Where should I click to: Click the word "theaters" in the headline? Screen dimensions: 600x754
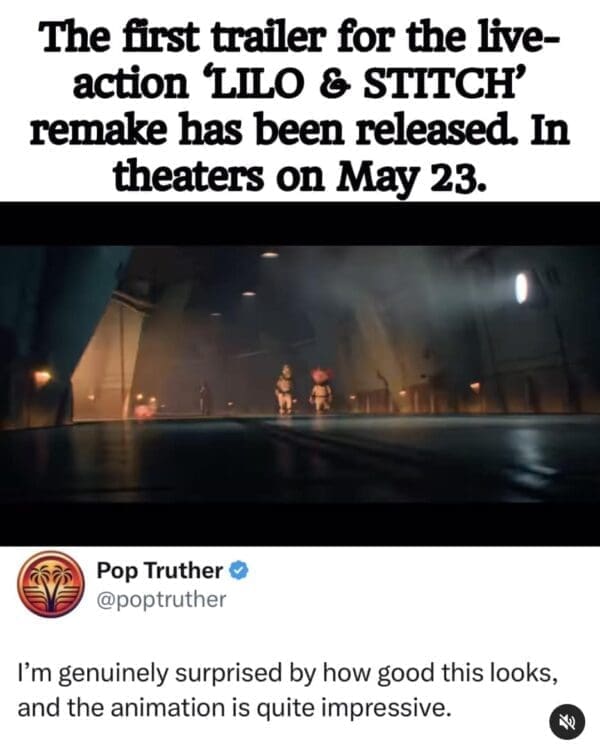click(x=188, y=176)
